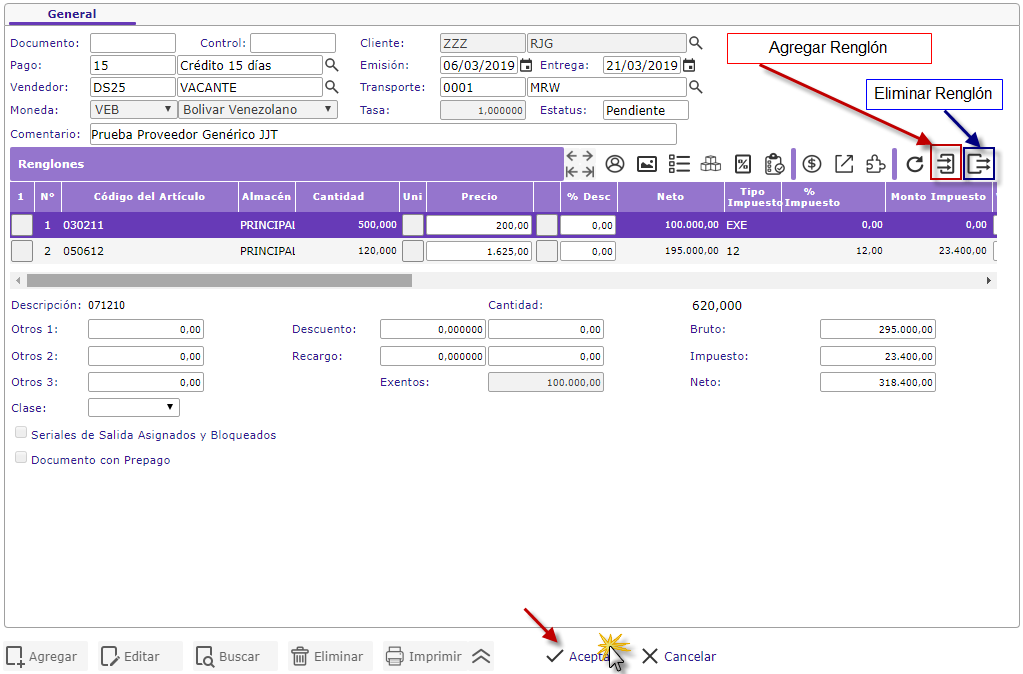
Task: Open the Moneda VEB dropdown
Action: pyautogui.click(x=133, y=110)
